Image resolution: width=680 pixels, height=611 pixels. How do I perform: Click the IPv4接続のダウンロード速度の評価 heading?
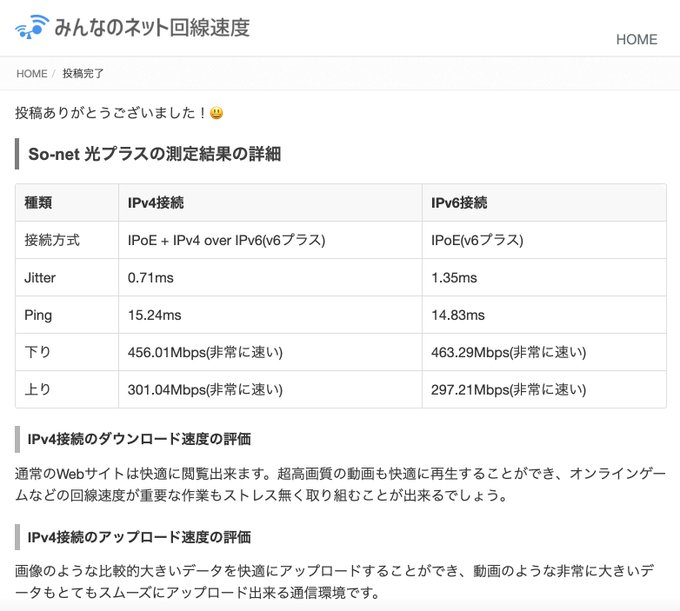[139, 439]
